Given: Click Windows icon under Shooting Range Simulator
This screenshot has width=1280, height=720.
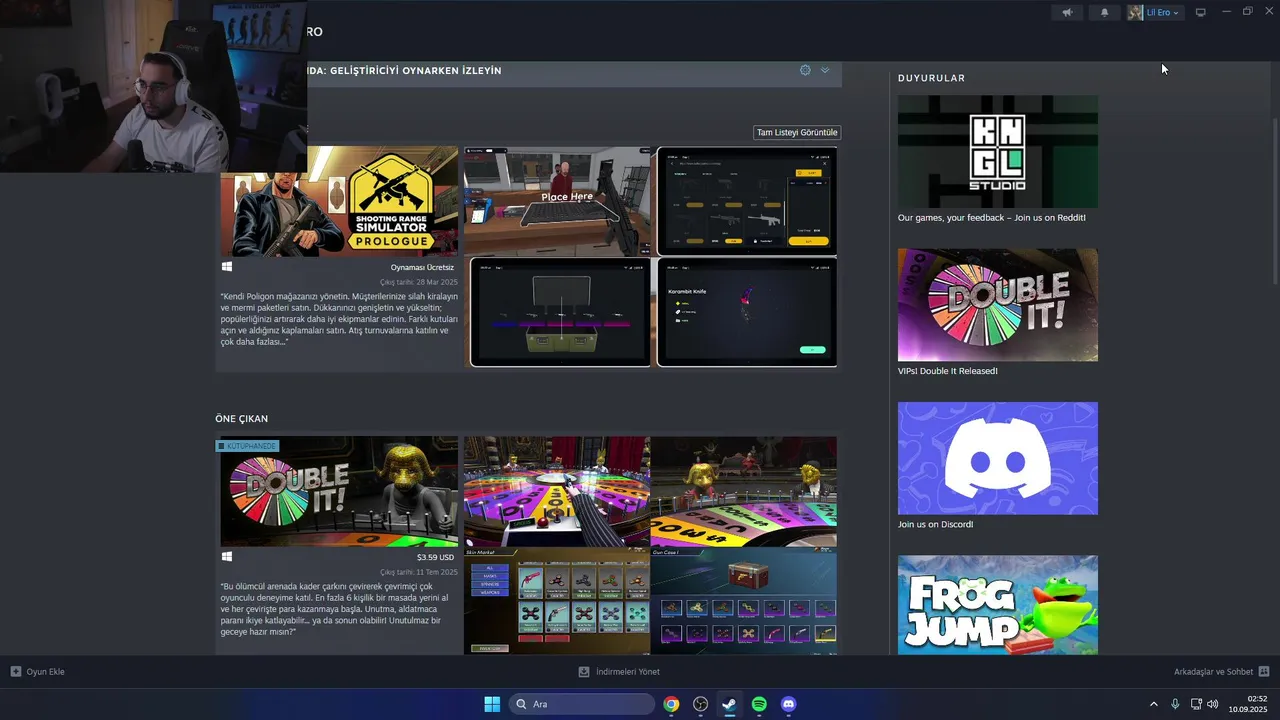Looking at the screenshot, I should [227, 267].
